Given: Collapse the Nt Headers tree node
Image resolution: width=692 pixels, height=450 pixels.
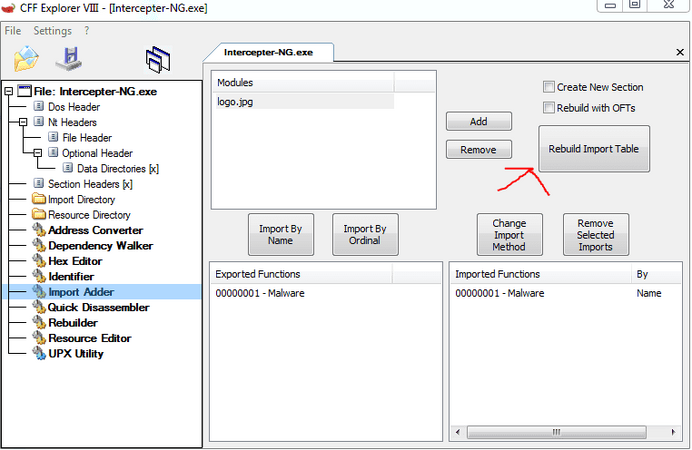Looking at the screenshot, I should tap(23, 122).
